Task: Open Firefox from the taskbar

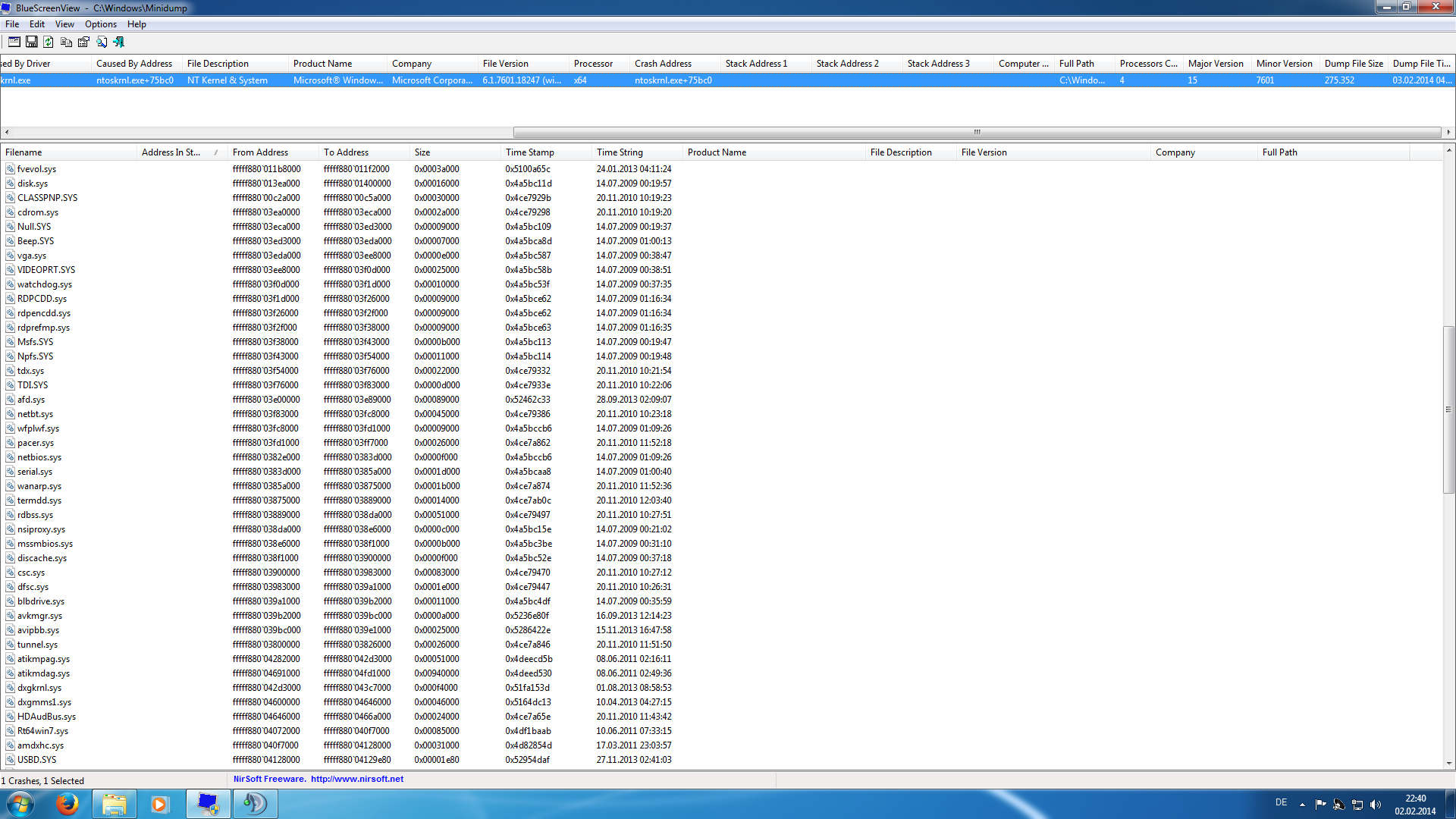Action: [67, 804]
